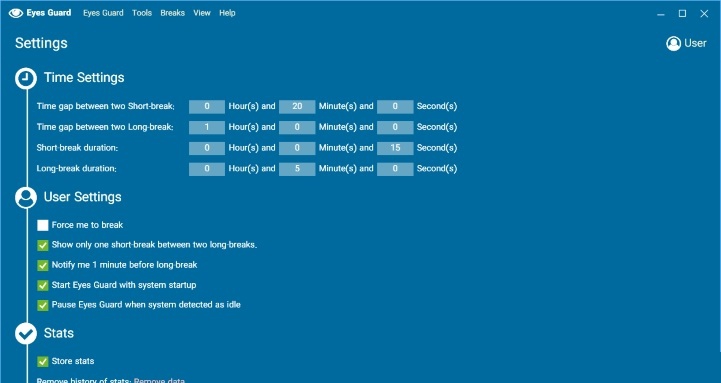Toggle the Store stats checkbox
The width and height of the screenshot is (721, 383).
coord(43,362)
